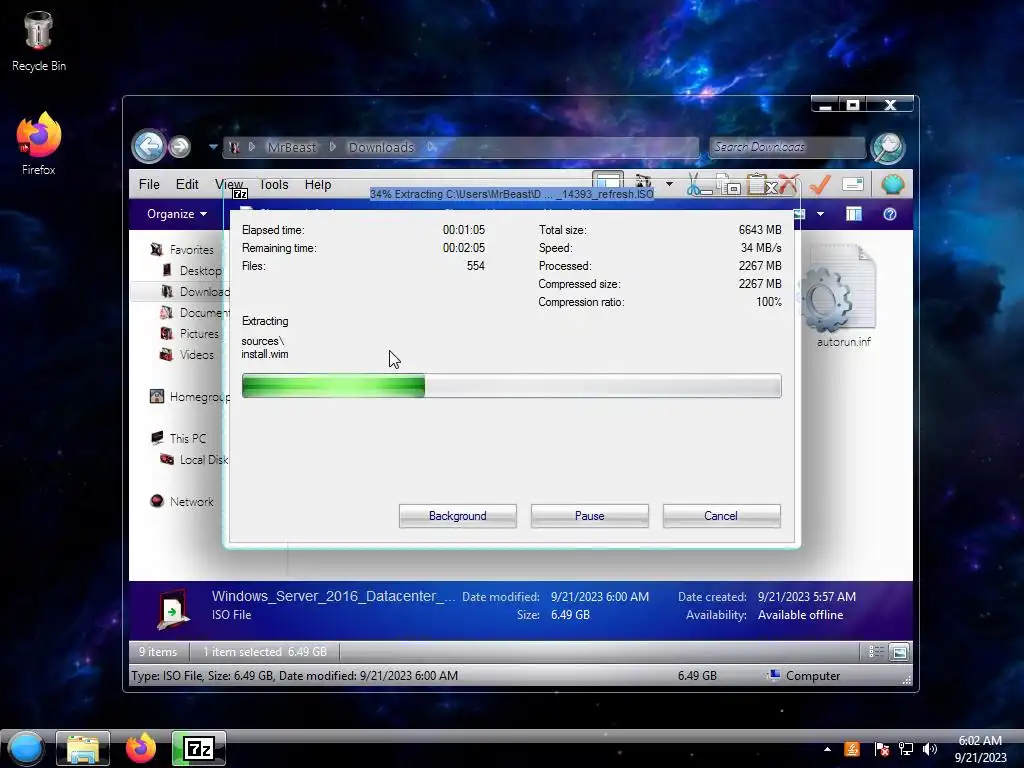This screenshot has height=768, width=1024.
Task: Click the Explorer Forward arrow button
Action: pos(180,147)
